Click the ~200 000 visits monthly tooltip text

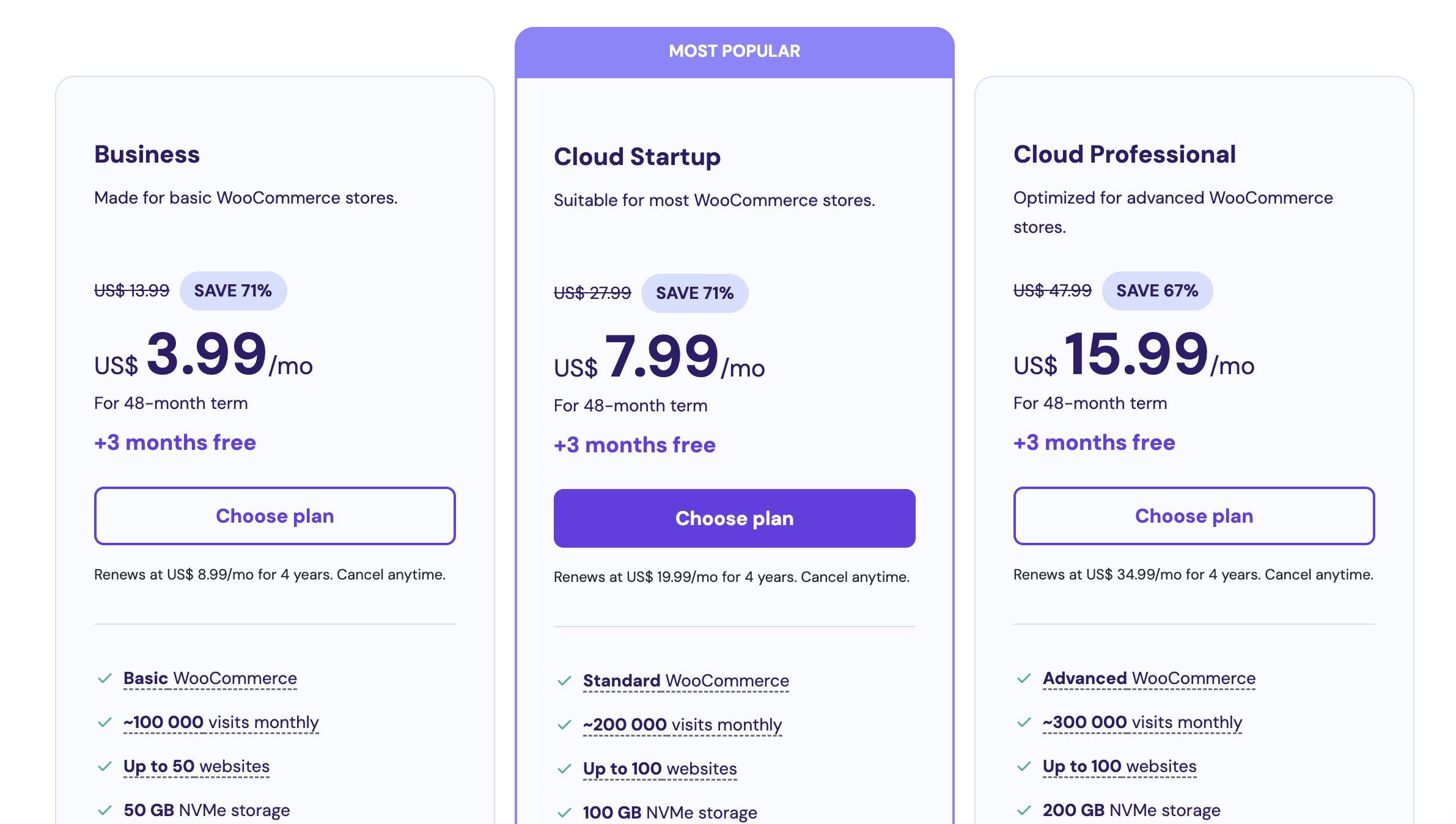[x=682, y=725]
